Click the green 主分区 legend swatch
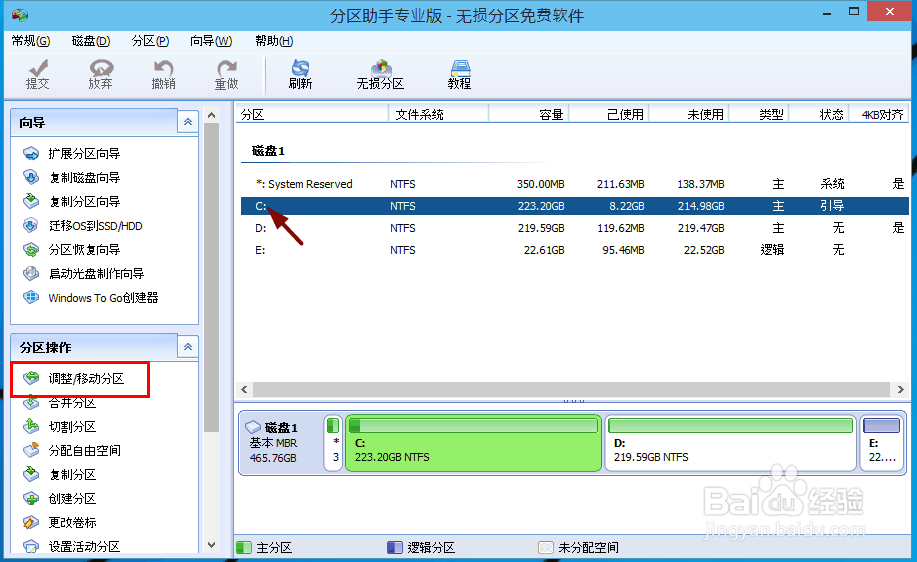This screenshot has height=562, width=917. [243, 547]
